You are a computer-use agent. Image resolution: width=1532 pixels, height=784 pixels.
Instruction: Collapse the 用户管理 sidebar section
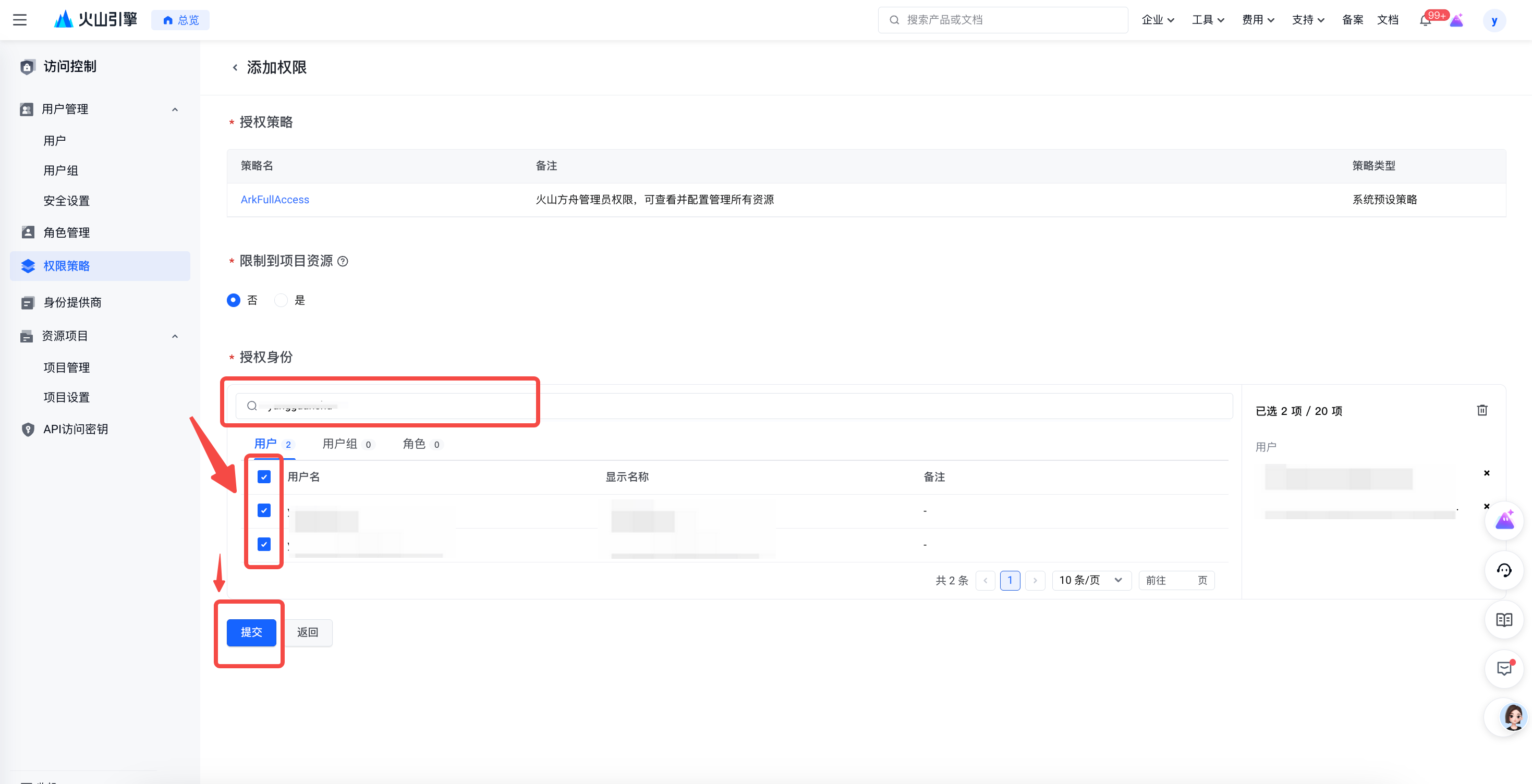pos(175,109)
